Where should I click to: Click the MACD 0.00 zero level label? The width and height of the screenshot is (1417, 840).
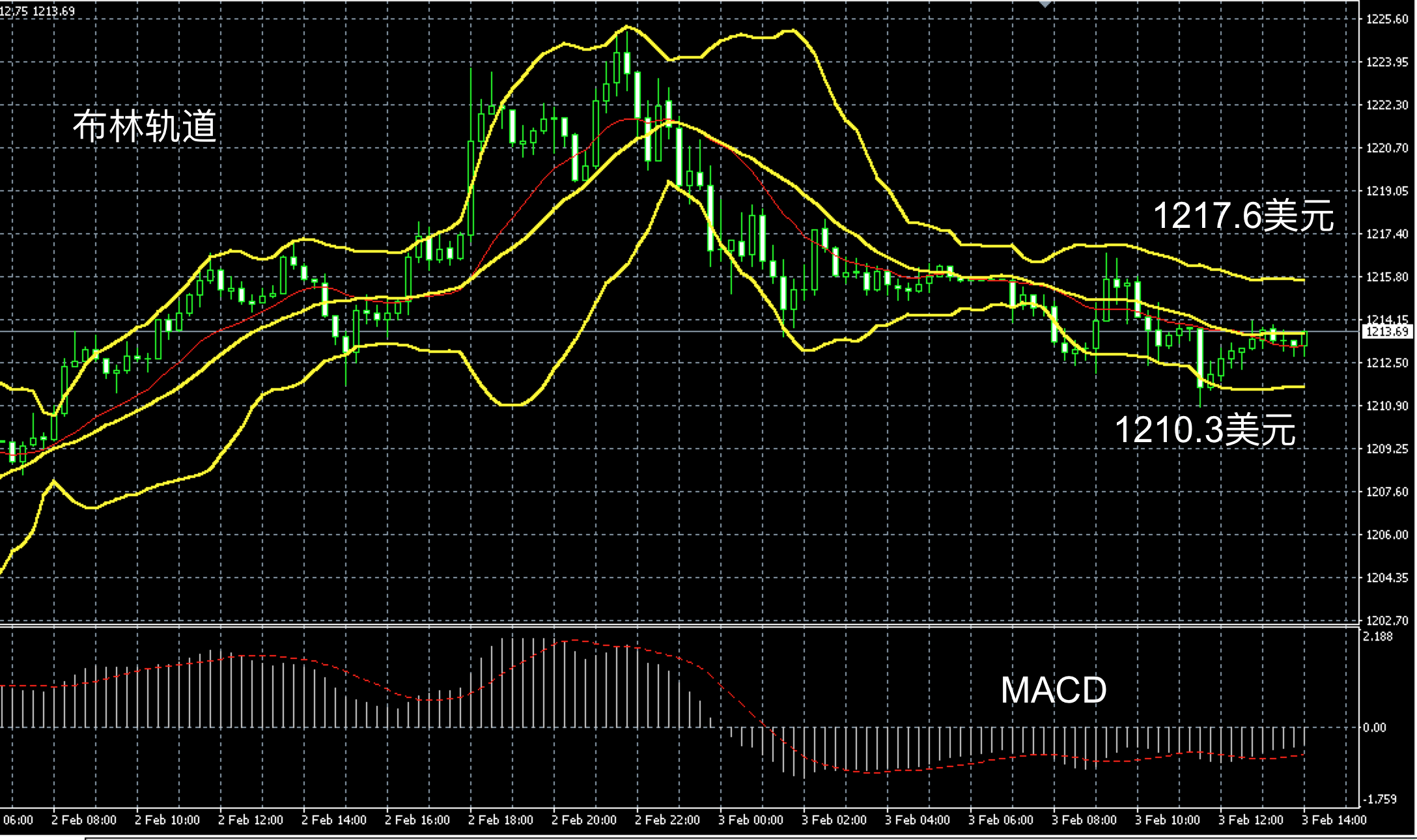point(1375,728)
